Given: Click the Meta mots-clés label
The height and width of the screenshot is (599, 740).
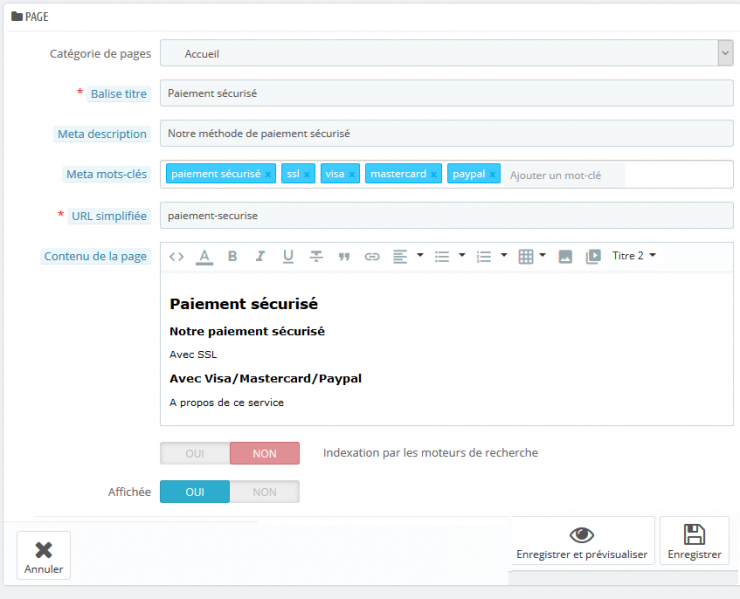Looking at the screenshot, I should click(x=106, y=174).
